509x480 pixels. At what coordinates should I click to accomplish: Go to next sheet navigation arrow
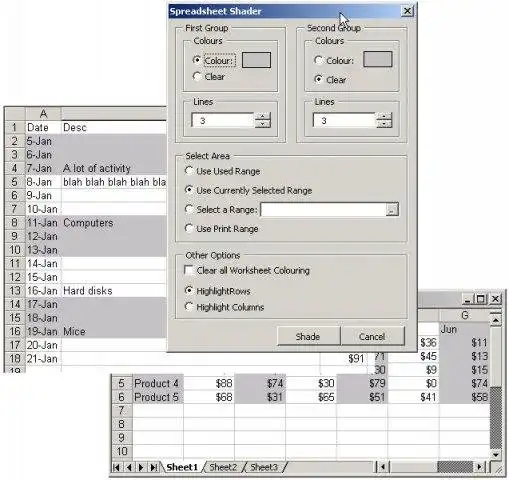point(141,467)
